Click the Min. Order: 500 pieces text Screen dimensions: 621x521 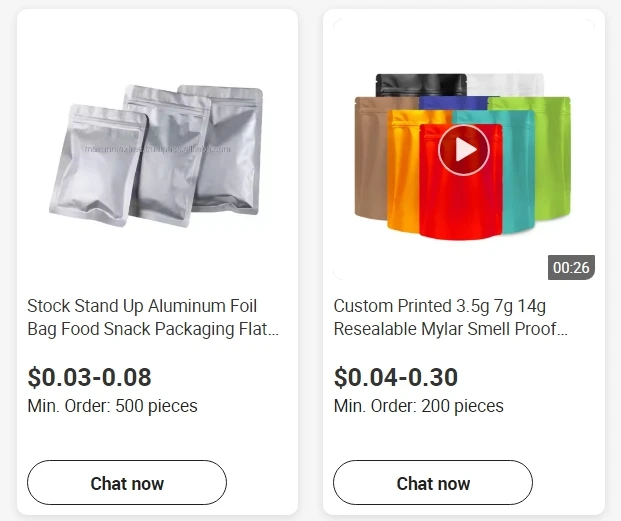(x=112, y=406)
